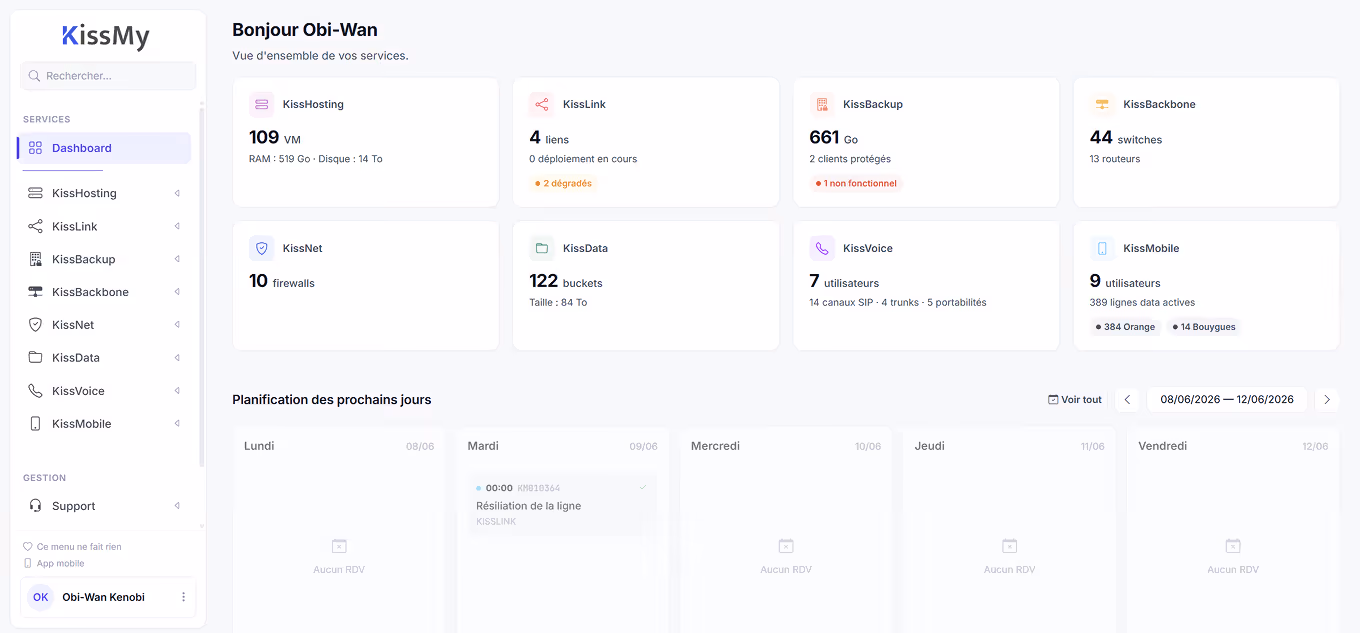Image resolution: width=1360 pixels, height=633 pixels.
Task: Click the 122 buckets count
Action: point(566,282)
